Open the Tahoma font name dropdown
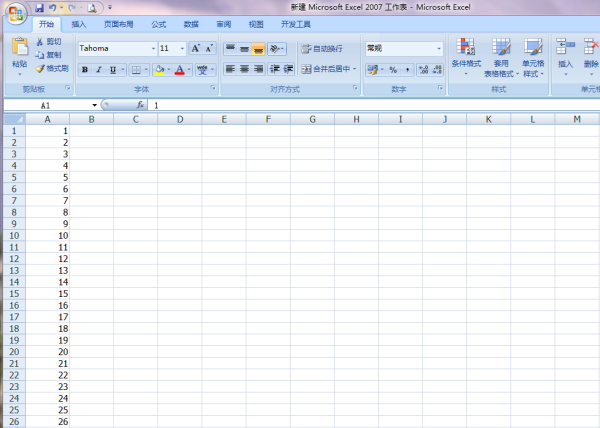The width and height of the screenshot is (600, 428). [x=153, y=48]
